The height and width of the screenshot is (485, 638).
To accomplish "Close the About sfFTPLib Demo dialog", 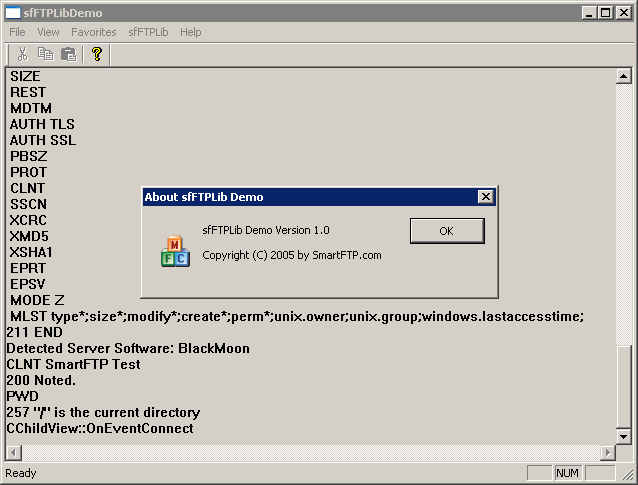I will [485, 197].
